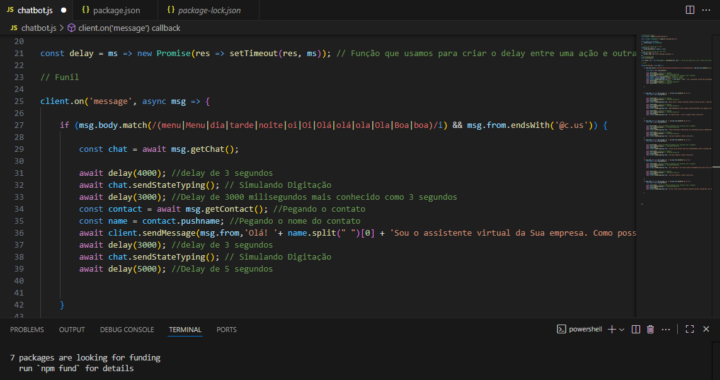Image resolution: width=720 pixels, height=380 pixels.
Task: Open the PROBLEMS panel tab
Action: pos(27,330)
